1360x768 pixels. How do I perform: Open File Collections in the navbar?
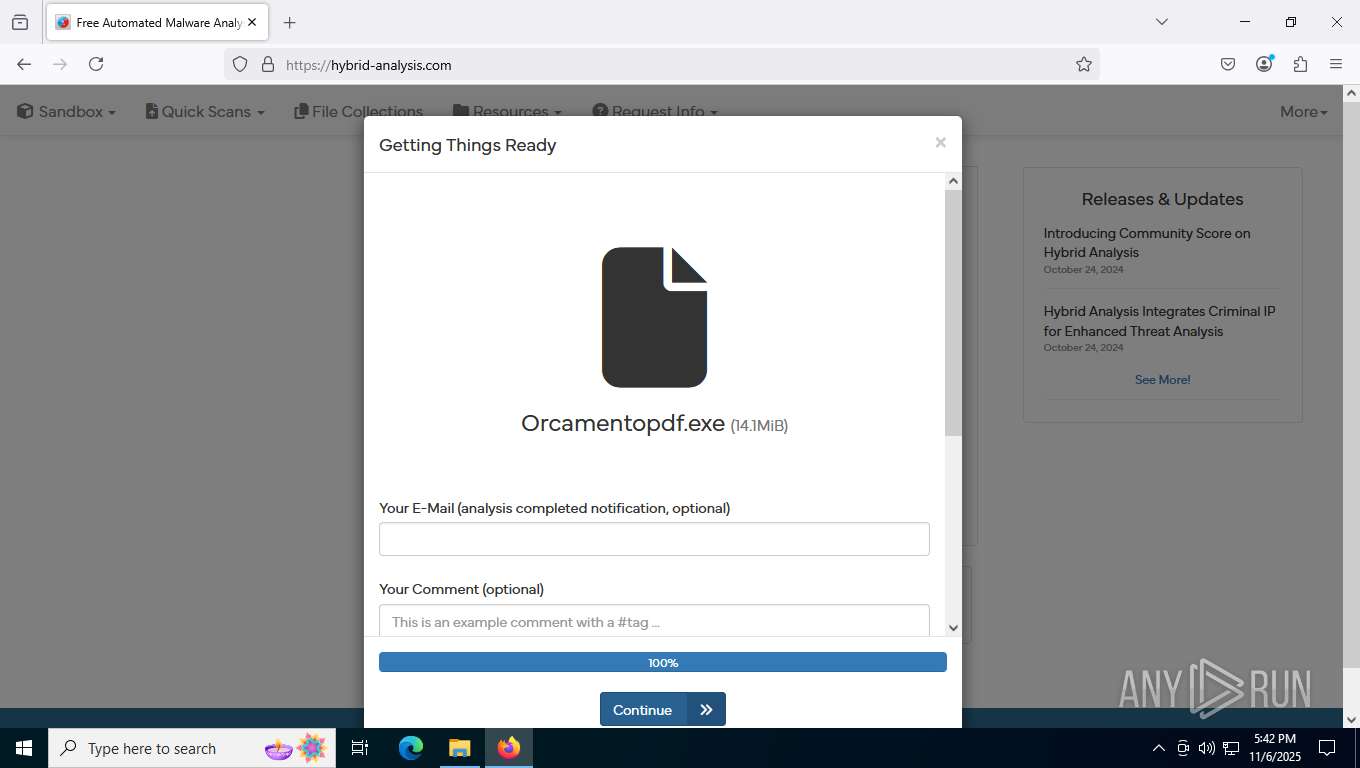click(x=358, y=112)
